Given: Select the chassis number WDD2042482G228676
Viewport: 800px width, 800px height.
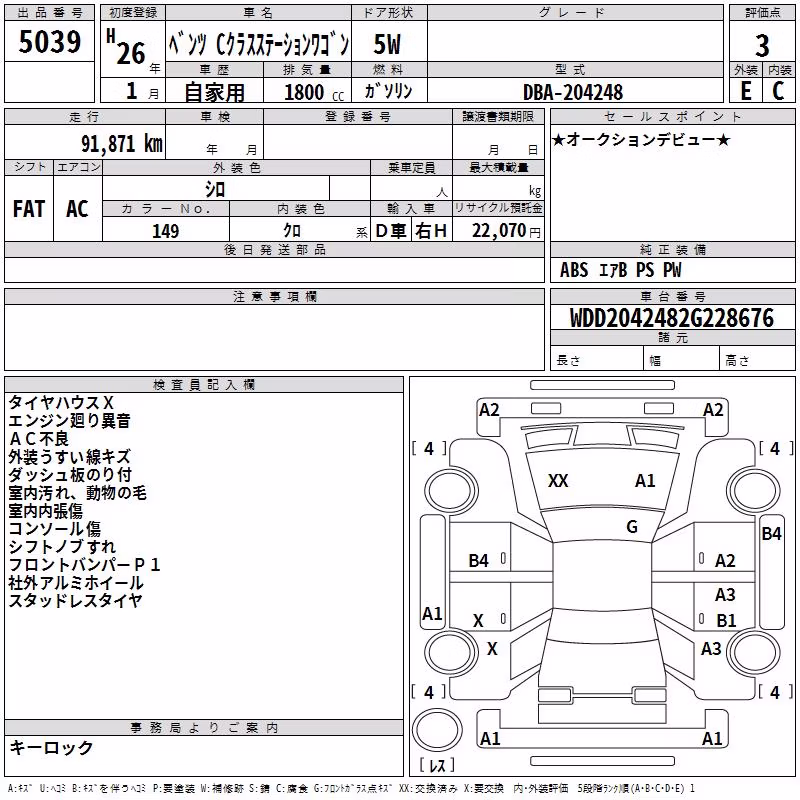Looking at the screenshot, I should point(672,318).
